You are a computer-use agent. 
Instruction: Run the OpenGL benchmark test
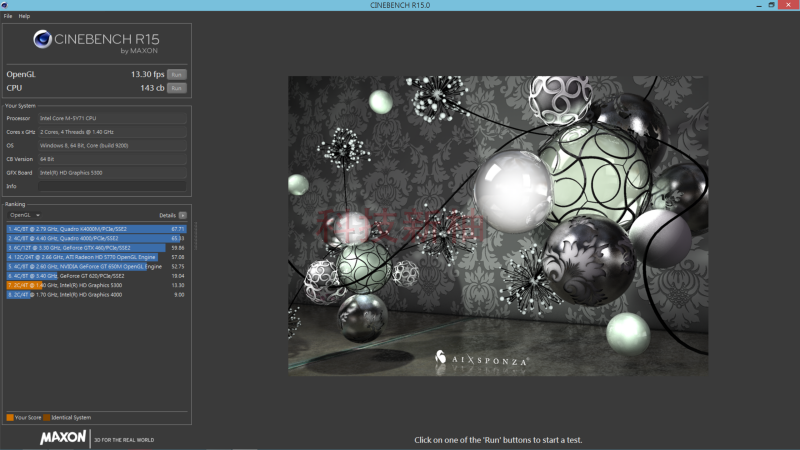coord(177,74)
